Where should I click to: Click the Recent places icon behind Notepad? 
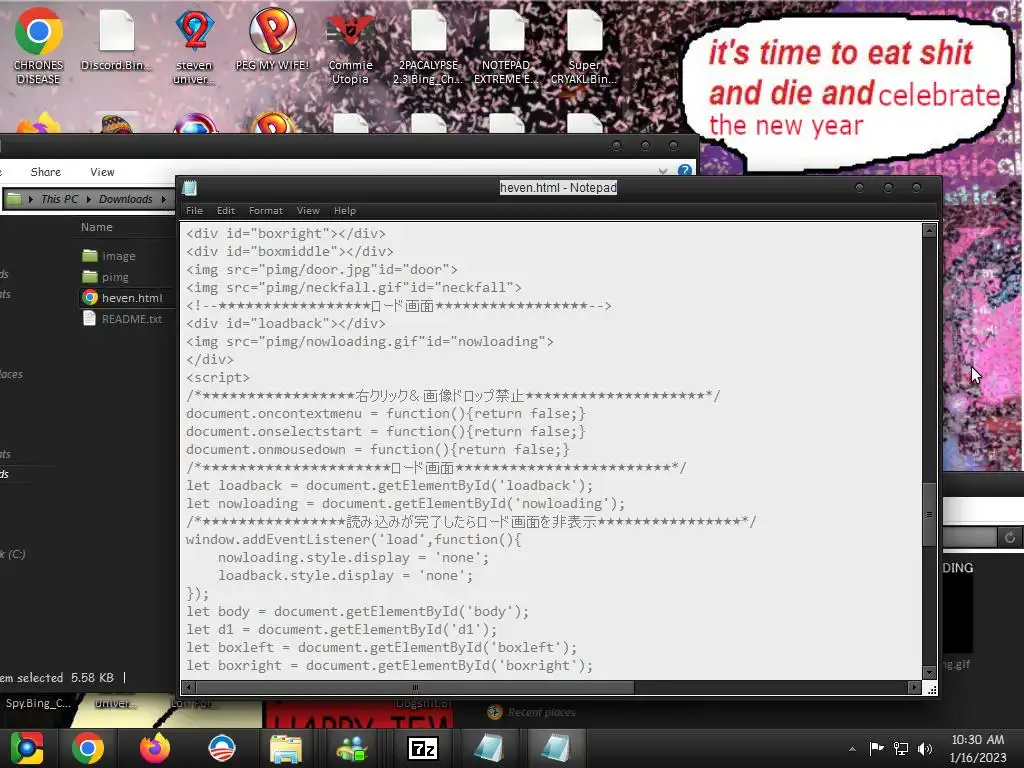tap(494, 712)
